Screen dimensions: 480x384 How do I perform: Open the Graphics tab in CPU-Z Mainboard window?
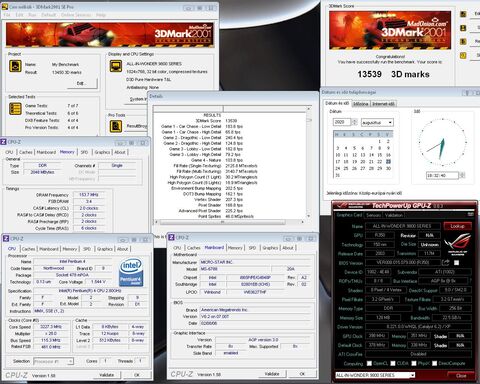(270, 248)
